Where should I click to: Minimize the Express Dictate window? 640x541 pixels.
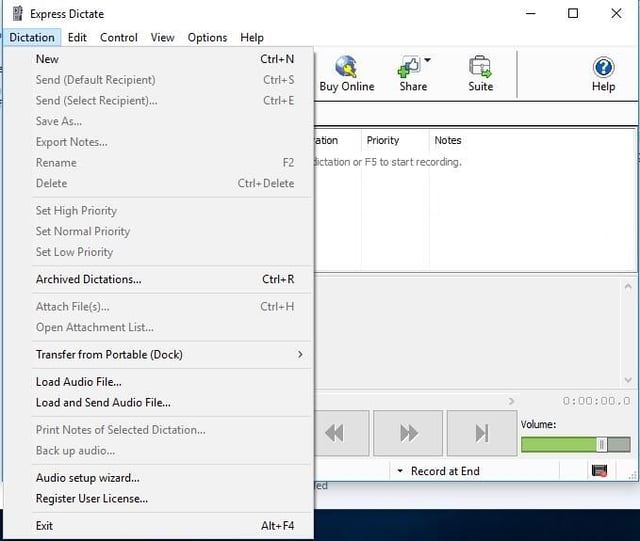pyautogui.click(x=530, y=13)
